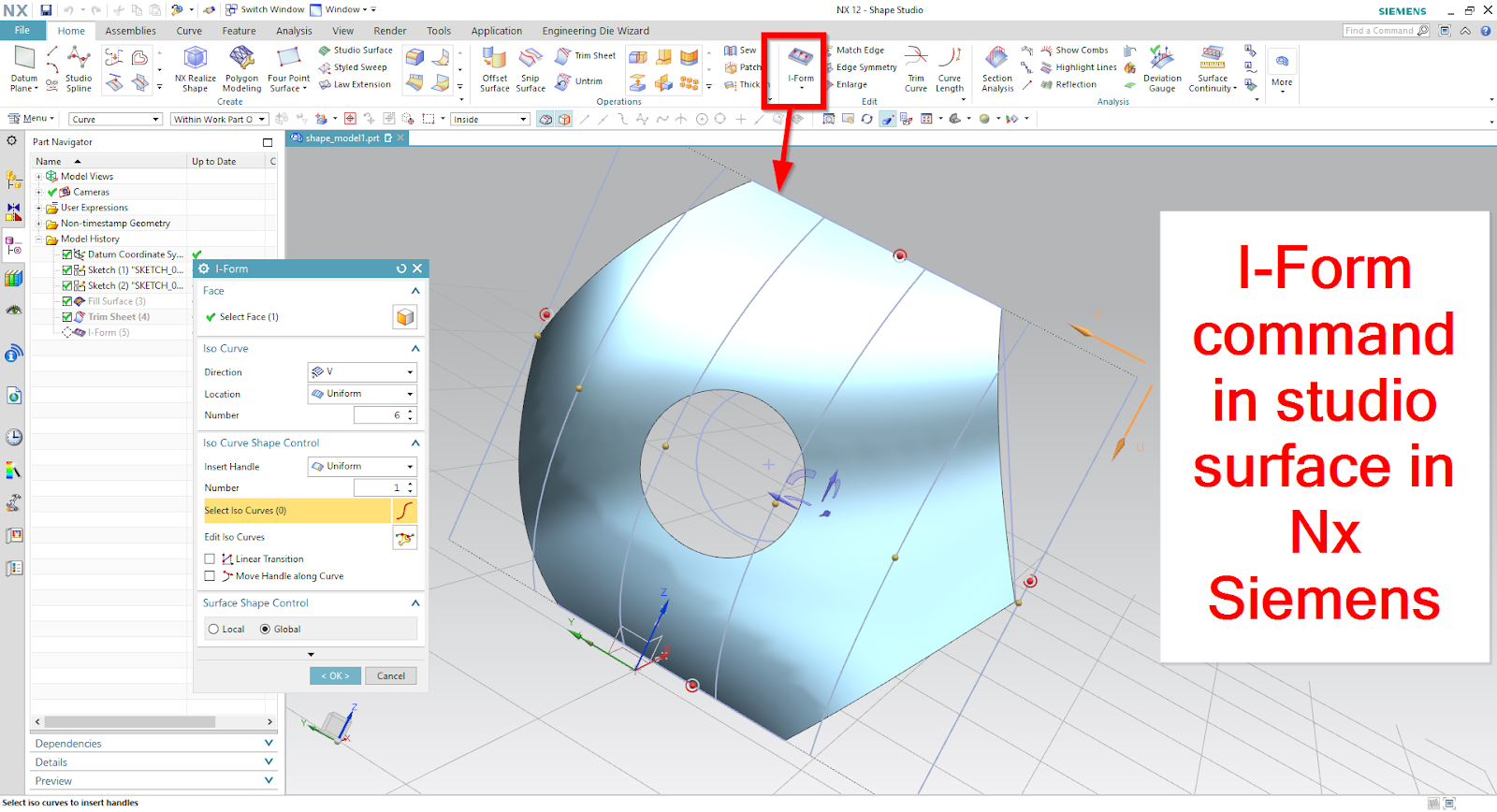Open the Direction dropdown

[362, 372]
